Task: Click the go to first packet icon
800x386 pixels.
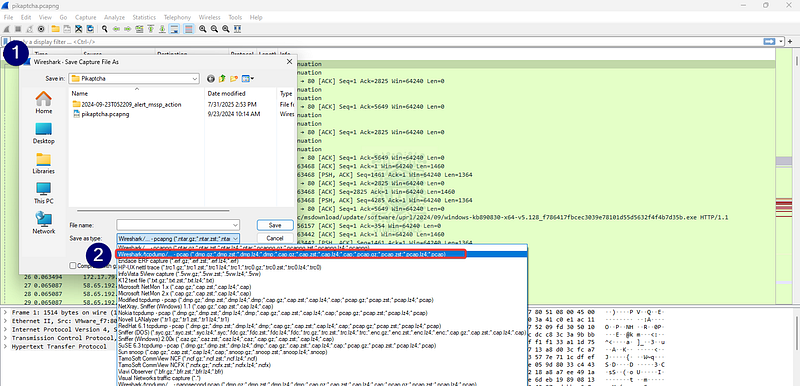Action: tap(151, 29)
